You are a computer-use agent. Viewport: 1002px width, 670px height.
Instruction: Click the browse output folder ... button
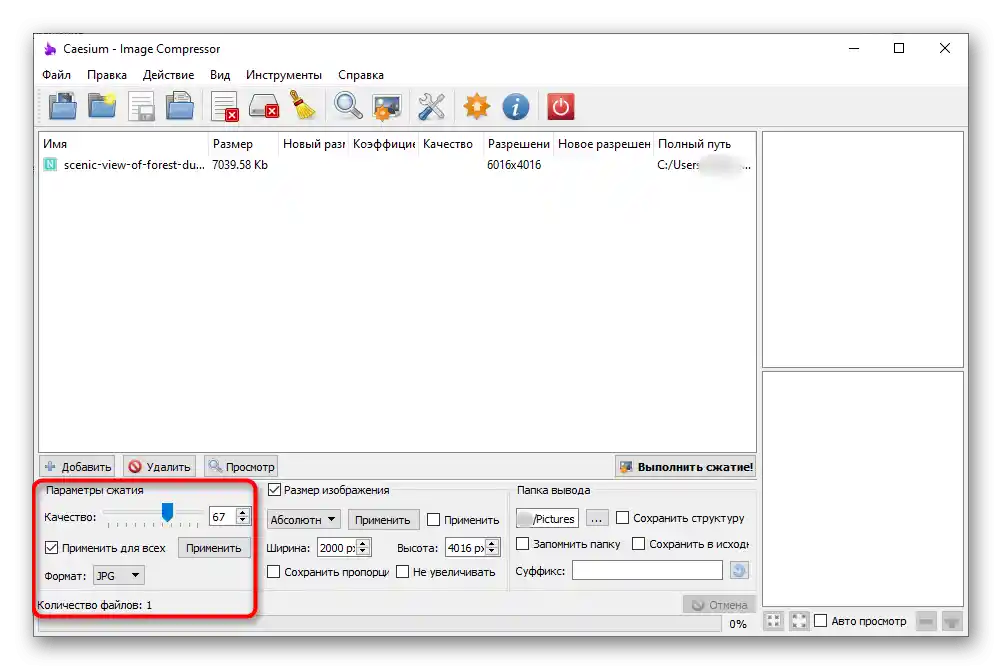click(596, 518)
